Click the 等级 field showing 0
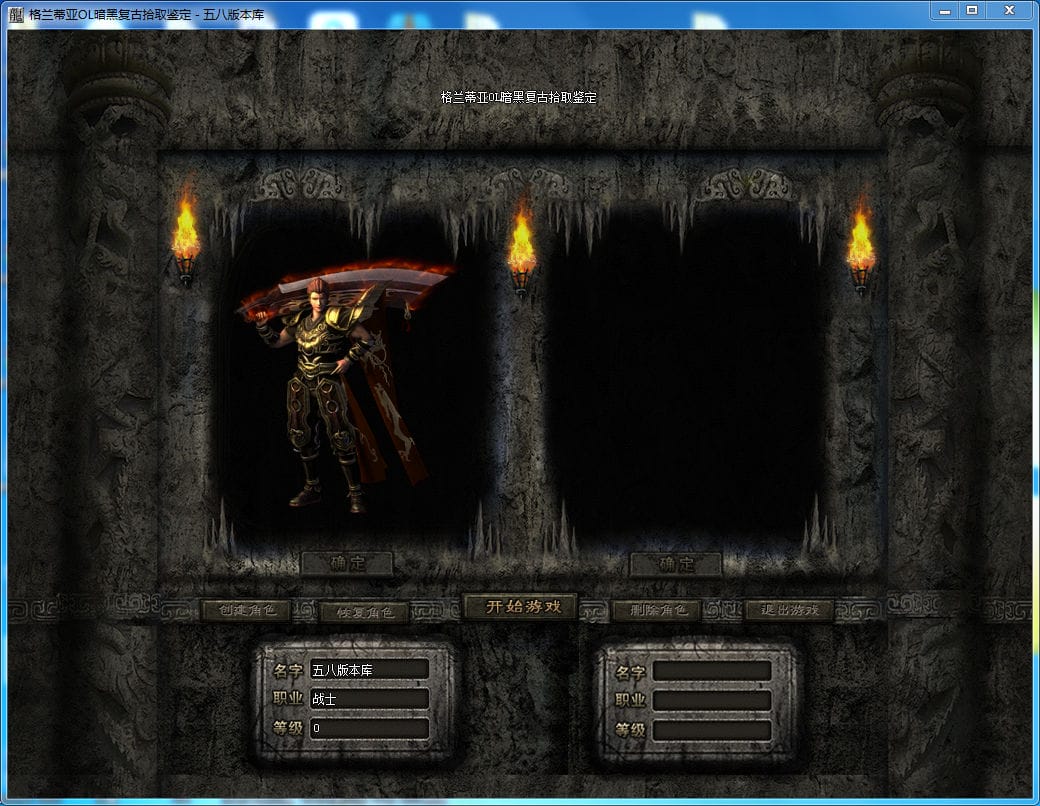 point(369,729)
